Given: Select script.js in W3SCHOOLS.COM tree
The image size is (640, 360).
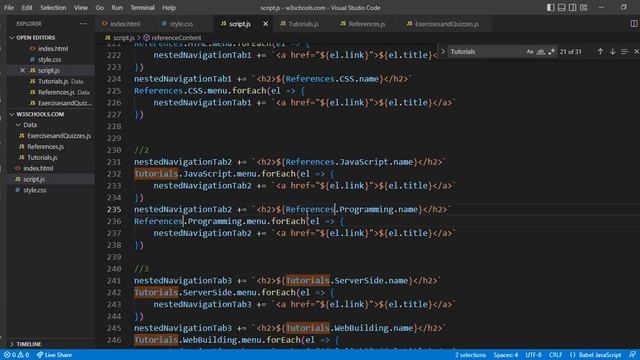Looking at the screenshot, I should [34, 179].
